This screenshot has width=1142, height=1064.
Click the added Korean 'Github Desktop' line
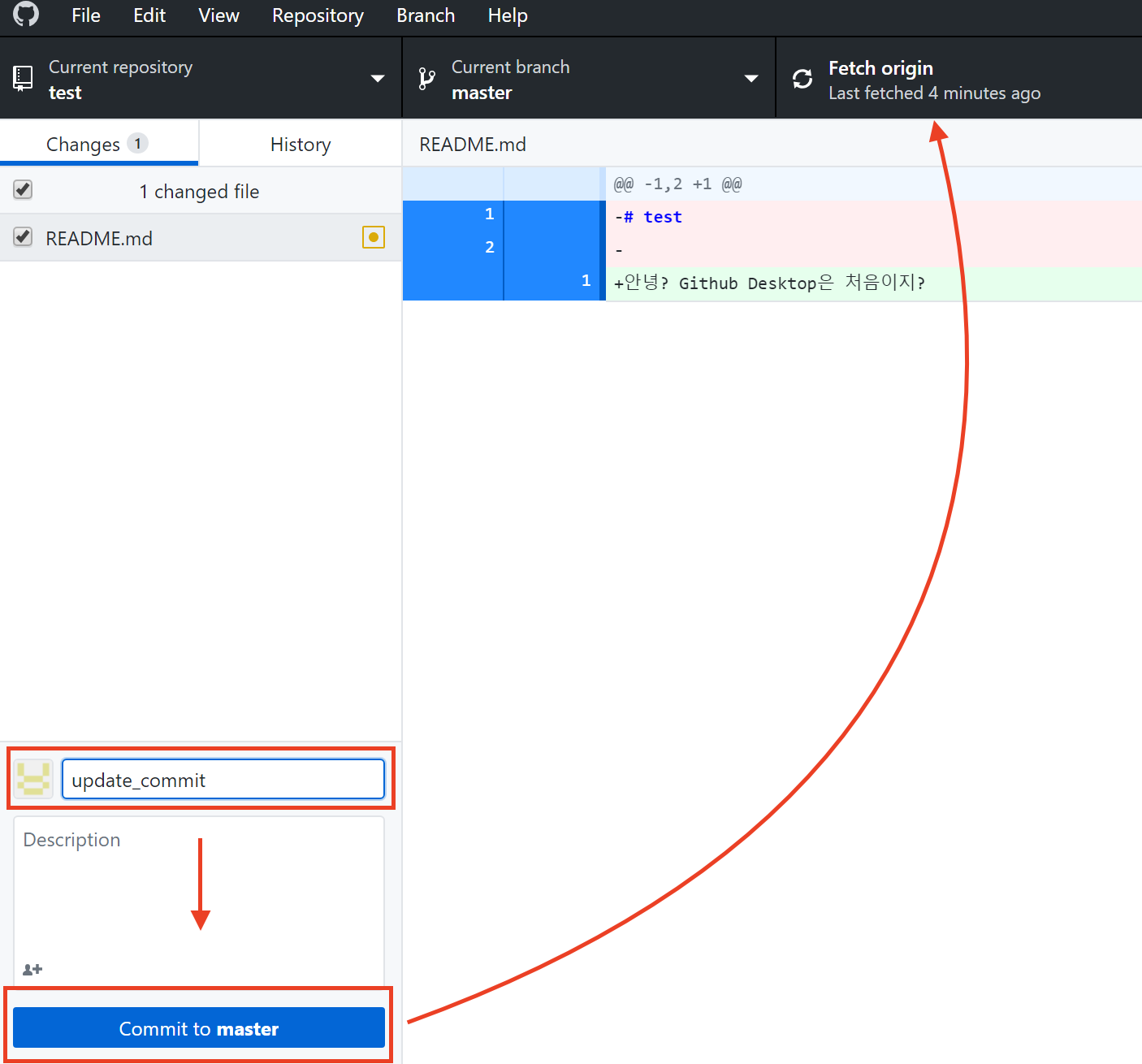[x=769, y=283]
